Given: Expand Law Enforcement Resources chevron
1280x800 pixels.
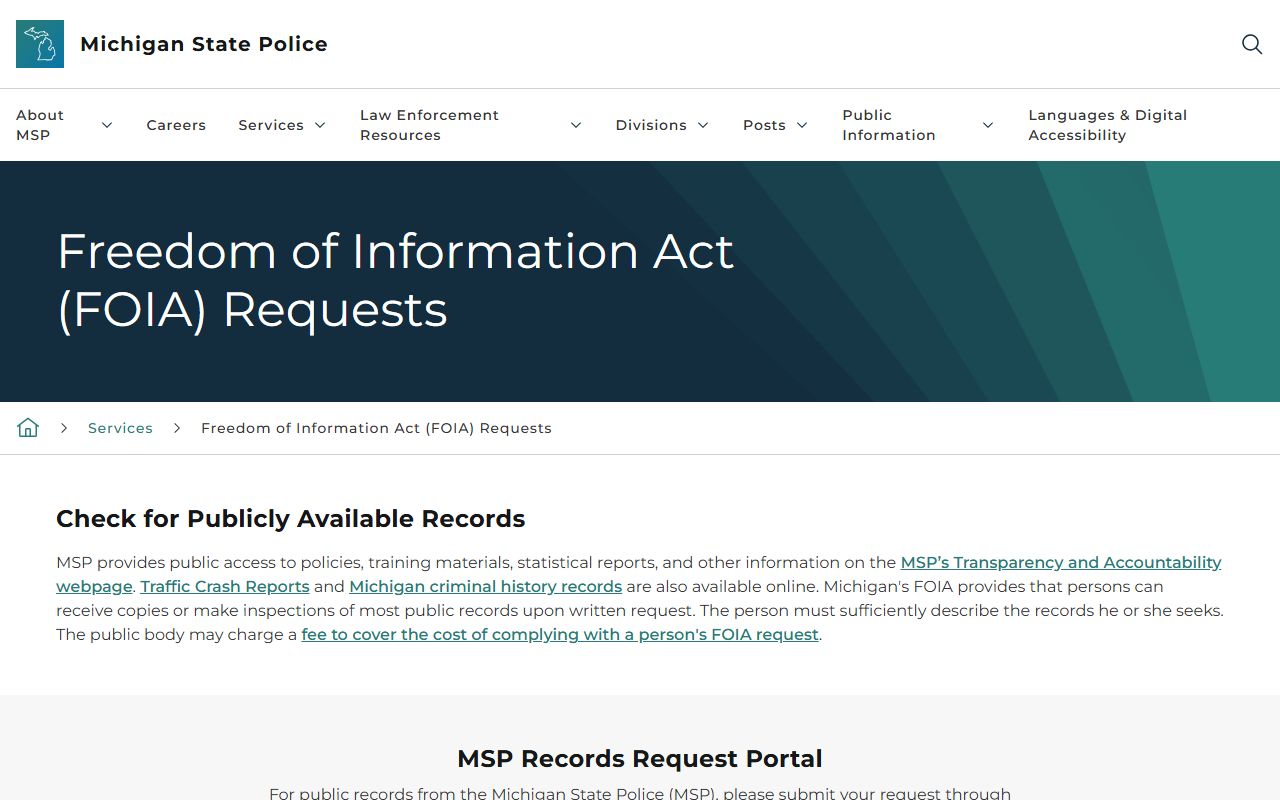Looking at the screenshot, I should 576,125.
